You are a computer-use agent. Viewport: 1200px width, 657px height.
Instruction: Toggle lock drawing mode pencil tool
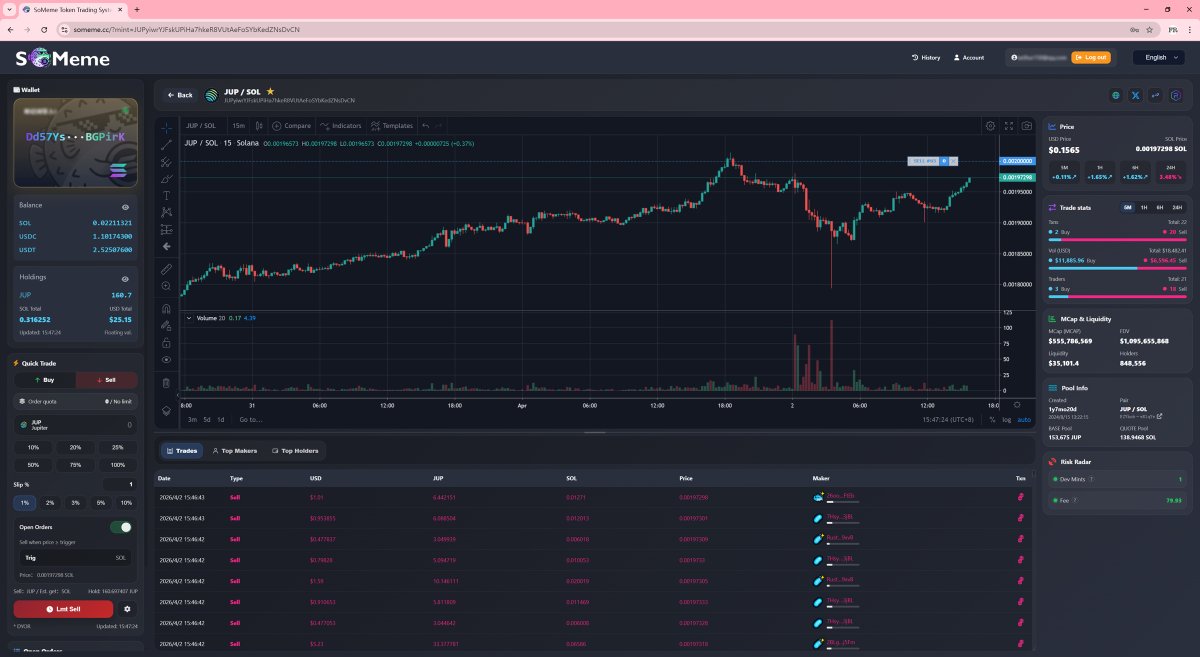pos(166,326)
